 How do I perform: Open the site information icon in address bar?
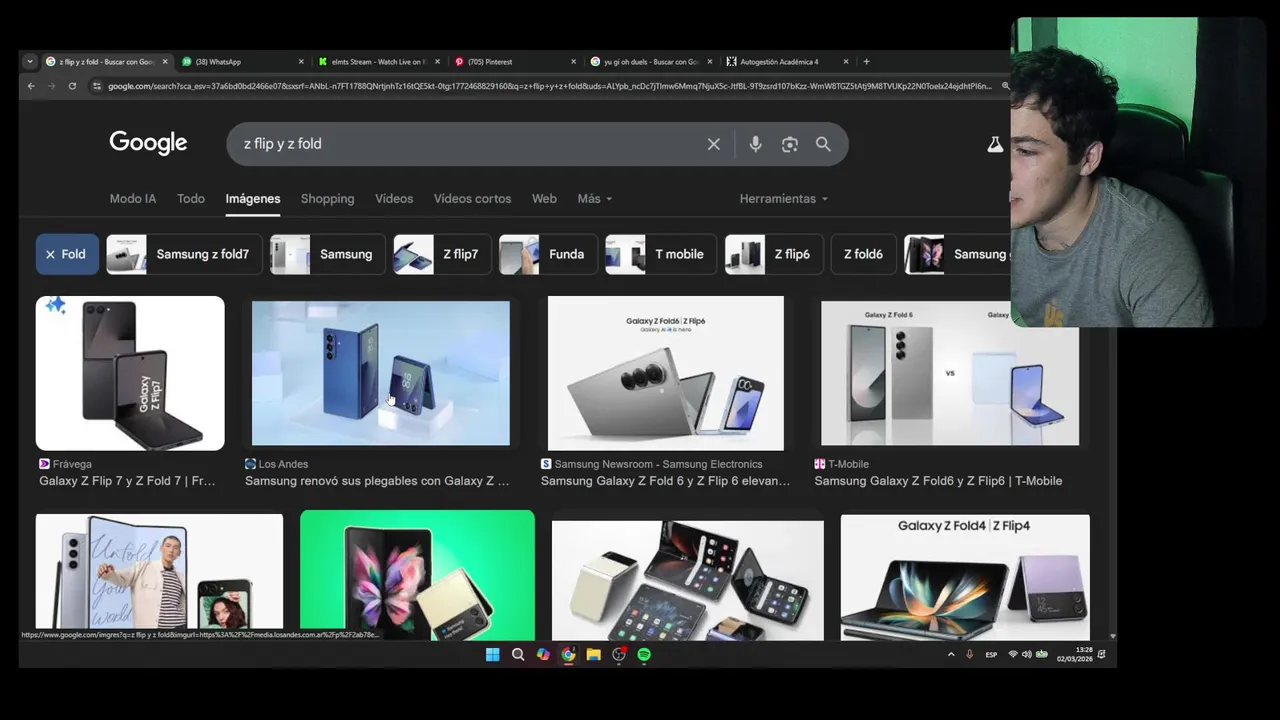pyautogui.click(x=97, y=86)
